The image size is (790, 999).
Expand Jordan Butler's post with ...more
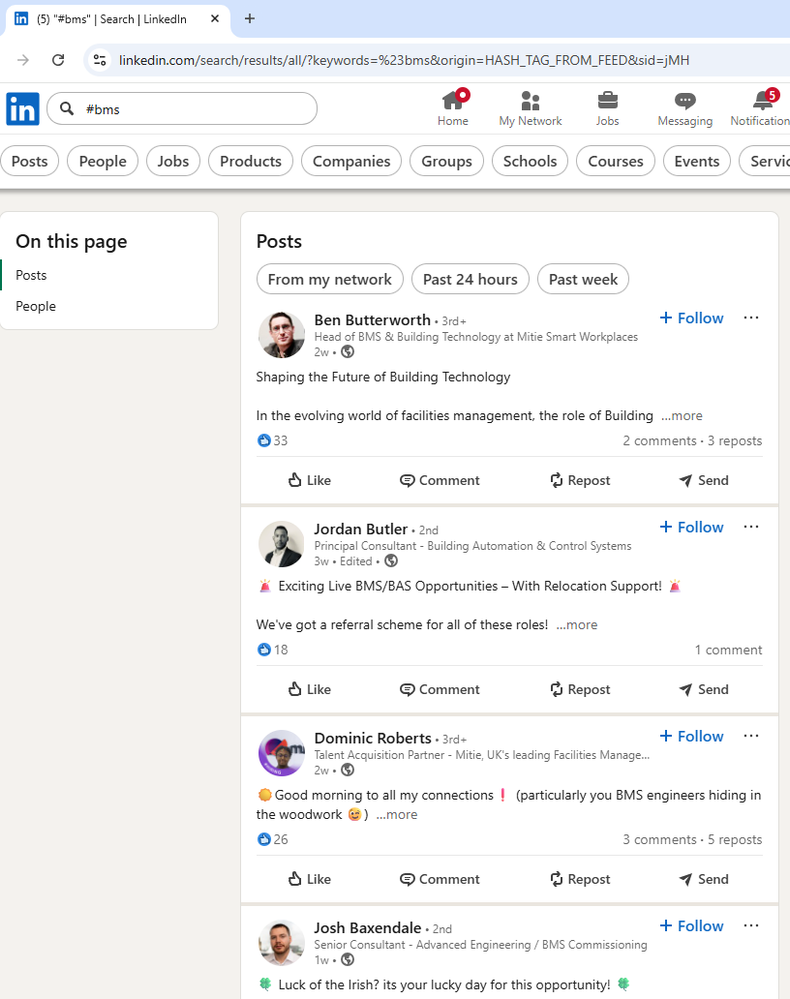pos(577,624)
